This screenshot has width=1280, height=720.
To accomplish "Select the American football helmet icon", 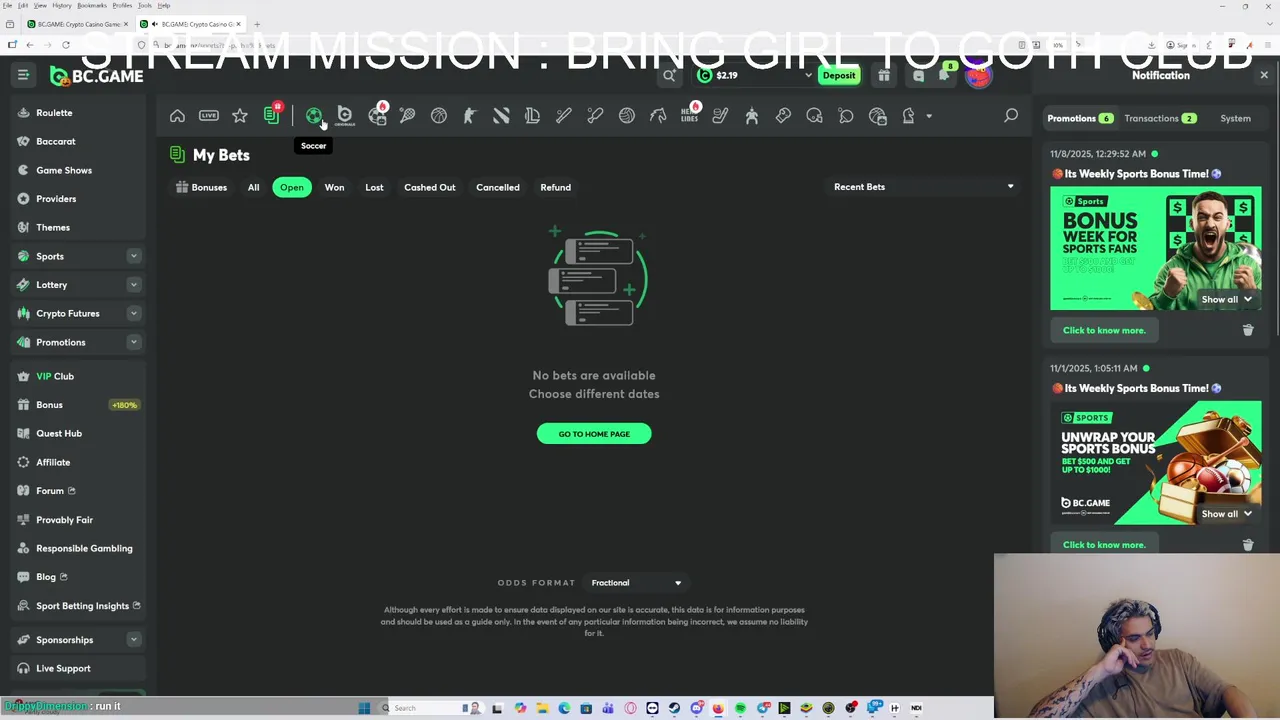I will [x=814, y=116].
